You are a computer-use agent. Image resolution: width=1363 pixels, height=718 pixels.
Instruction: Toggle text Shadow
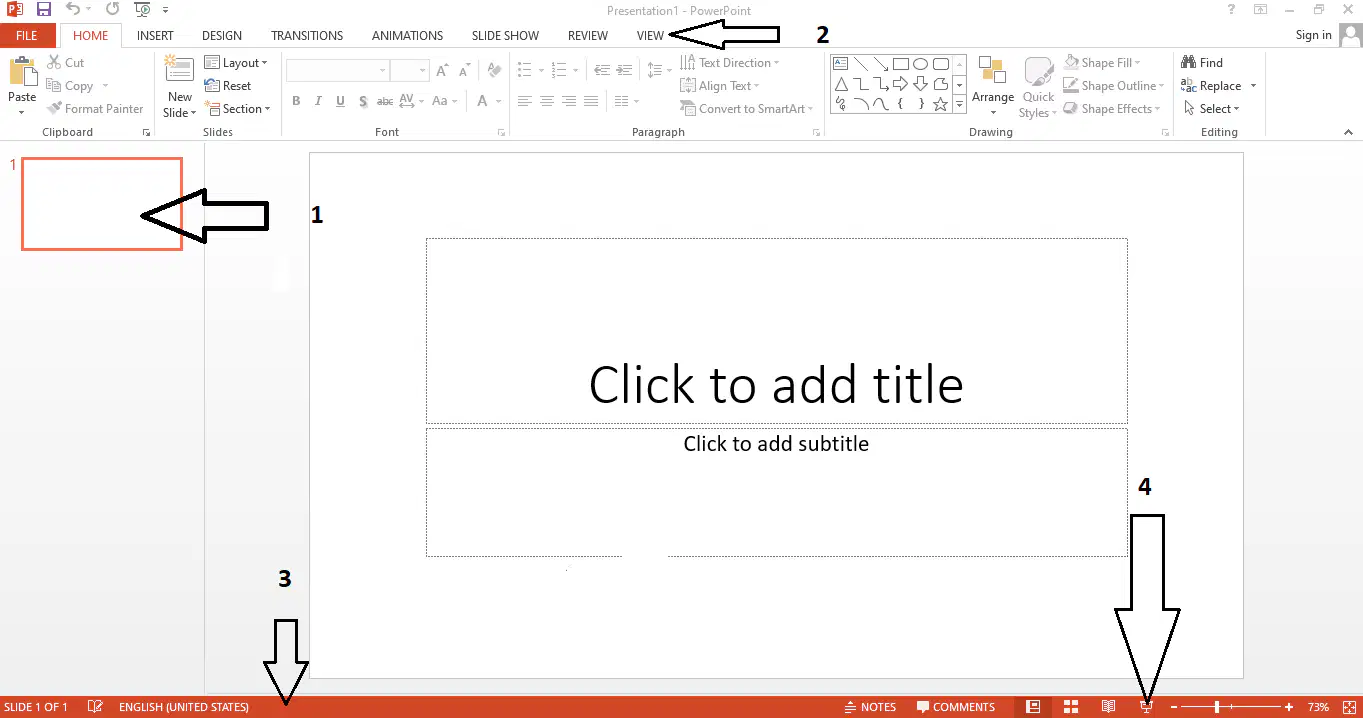pos(362,101)
